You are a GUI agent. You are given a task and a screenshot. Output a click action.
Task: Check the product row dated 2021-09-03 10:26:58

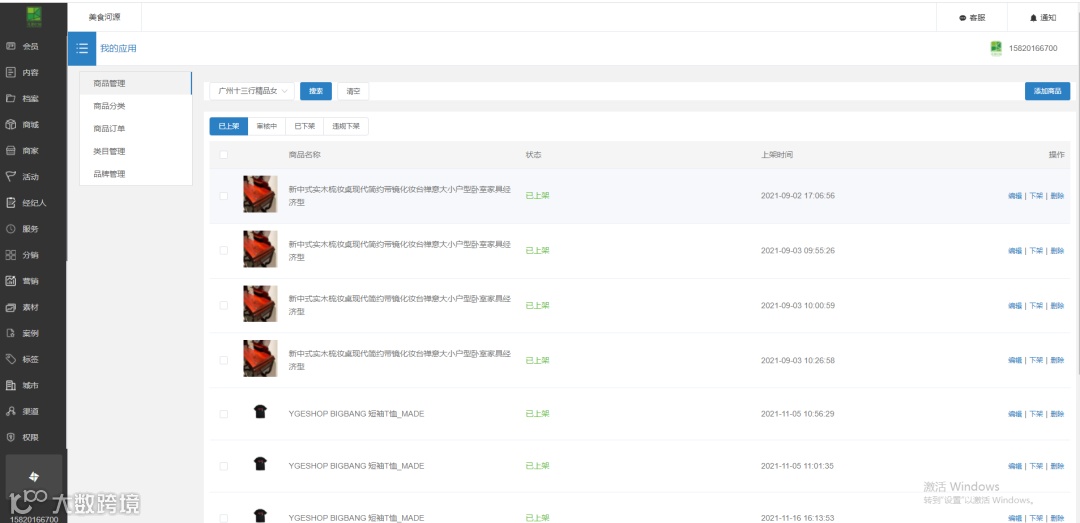pos(223,360)
